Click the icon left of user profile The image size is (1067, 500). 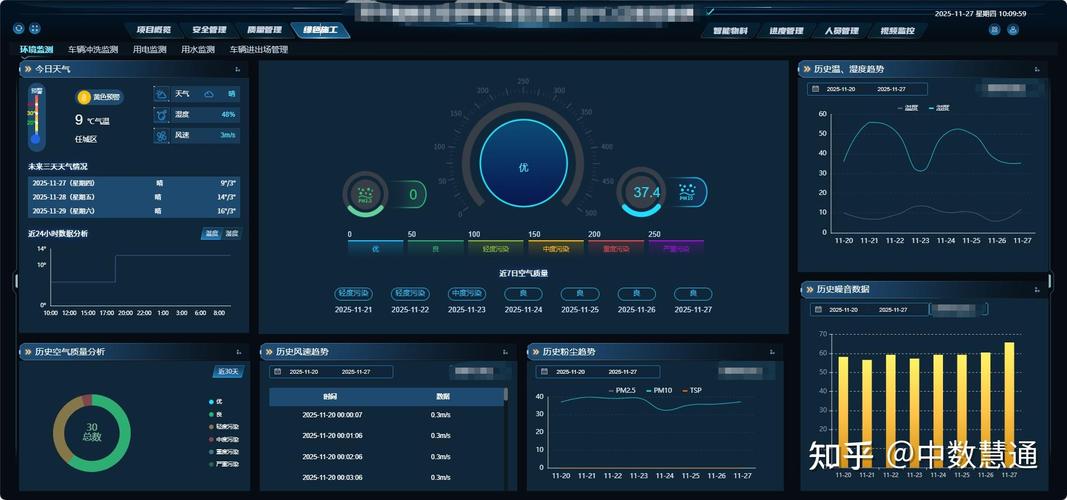pyautogui.click(x=994, y=30)
